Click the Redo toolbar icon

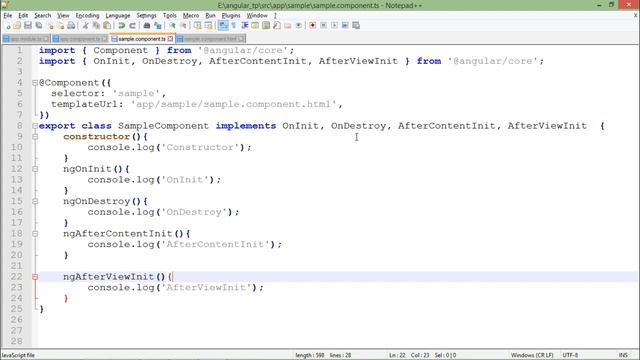click(132, 25)
